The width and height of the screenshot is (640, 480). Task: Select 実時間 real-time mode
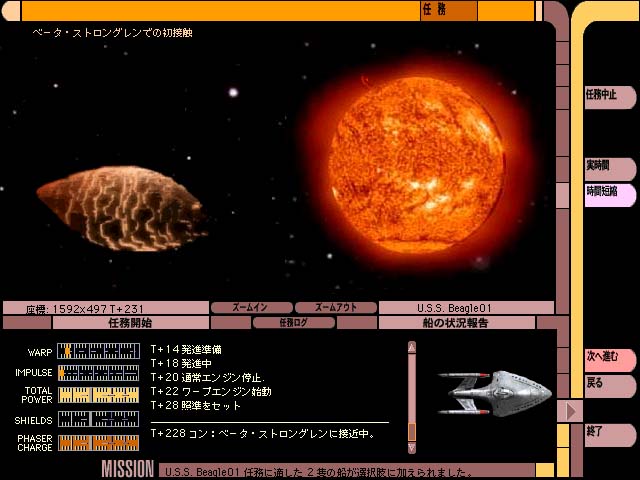(x=610, y=168)
